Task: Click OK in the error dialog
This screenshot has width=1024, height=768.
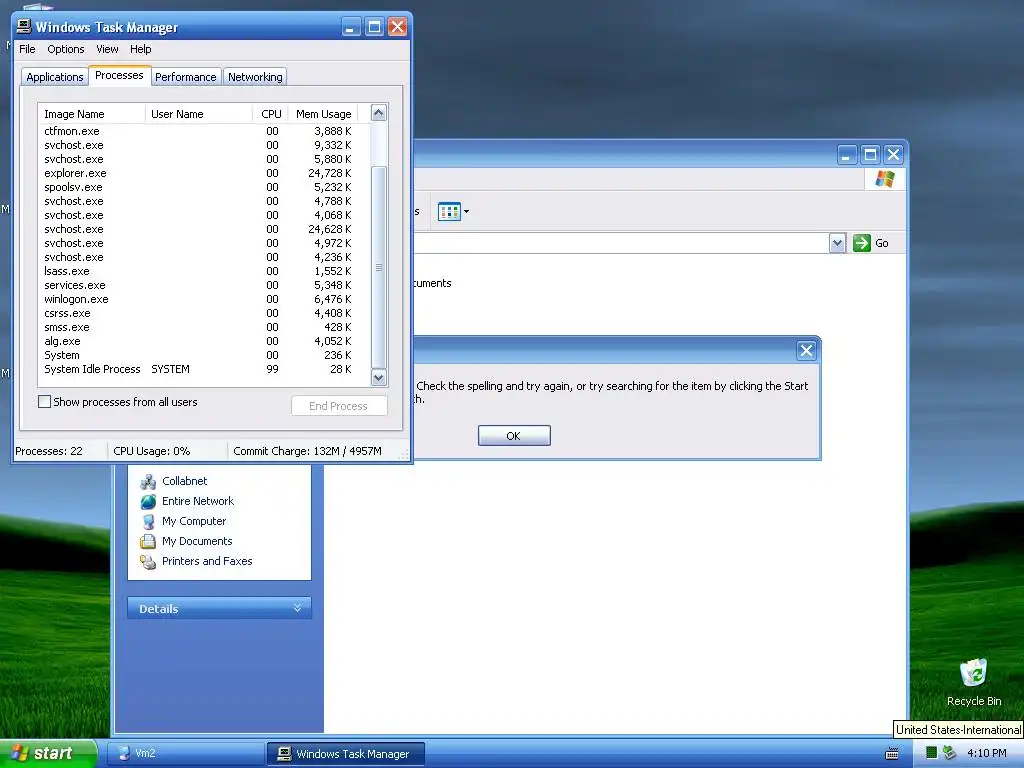Action: (x=514, y=436)
